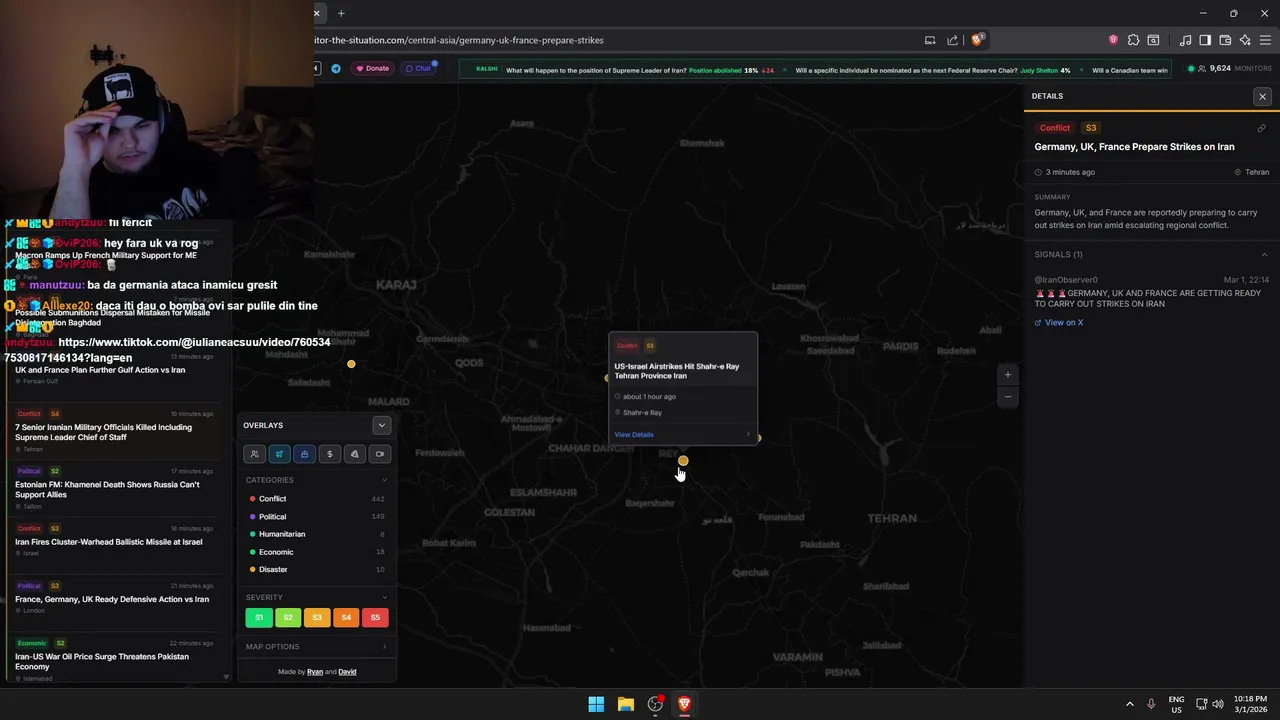The image size is (1280, 720).
Task: Collapse the Overlays panel chevron
Action: click(381, 425)
